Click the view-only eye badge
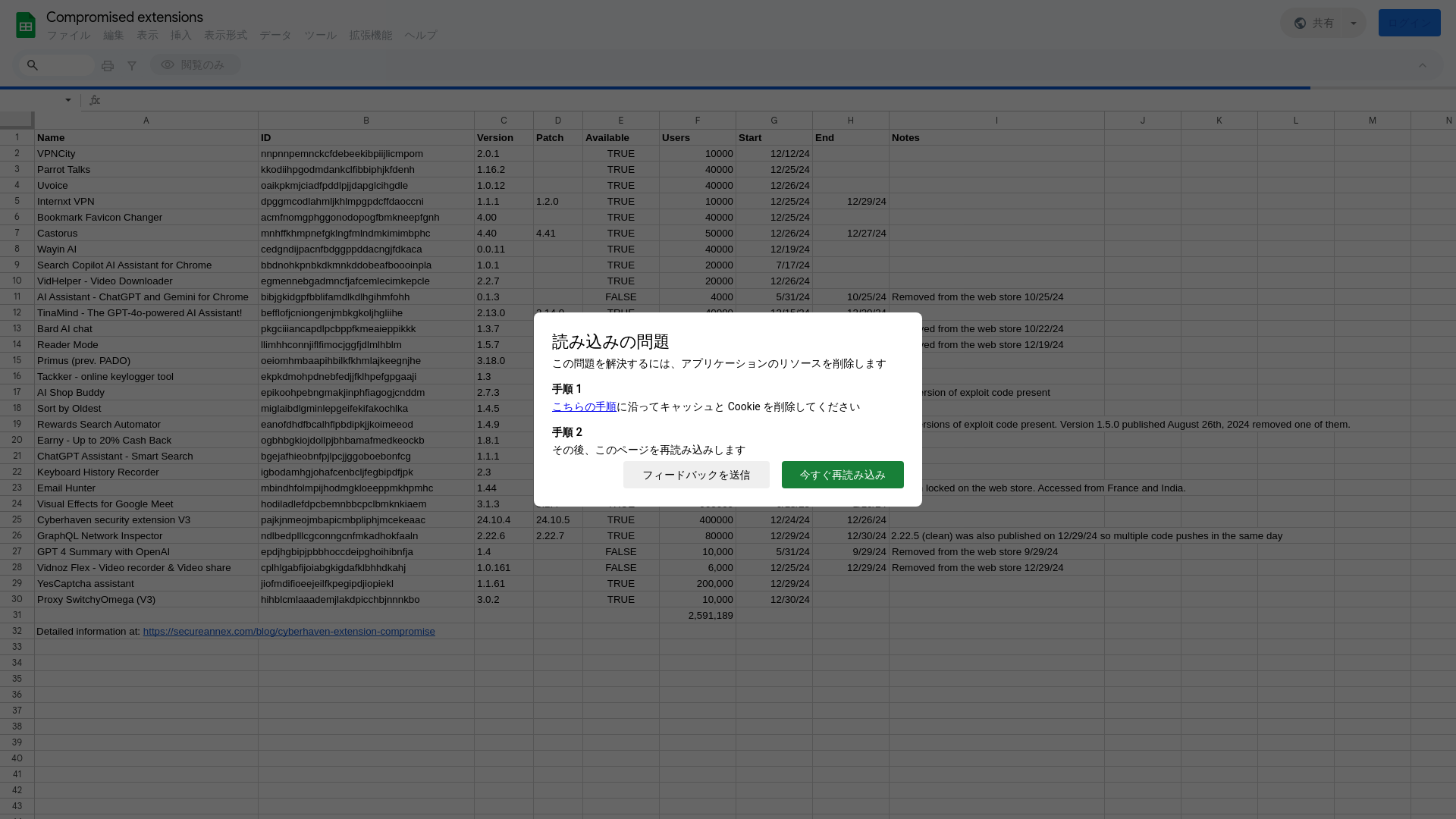This screenshot has height=819, width=1456. point(194,65)
